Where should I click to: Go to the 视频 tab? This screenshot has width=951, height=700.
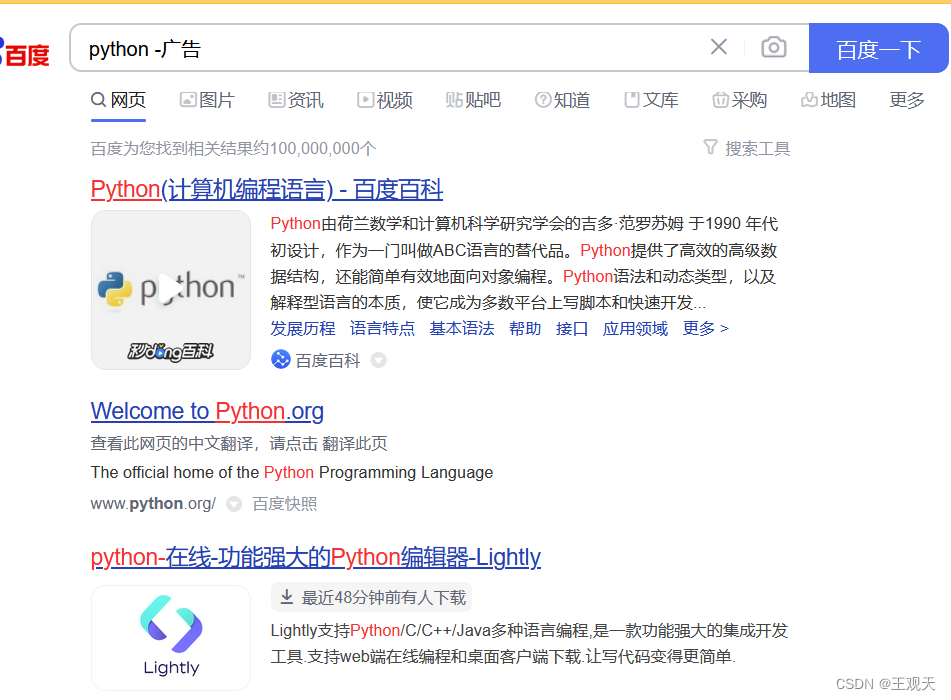point(385,100)
